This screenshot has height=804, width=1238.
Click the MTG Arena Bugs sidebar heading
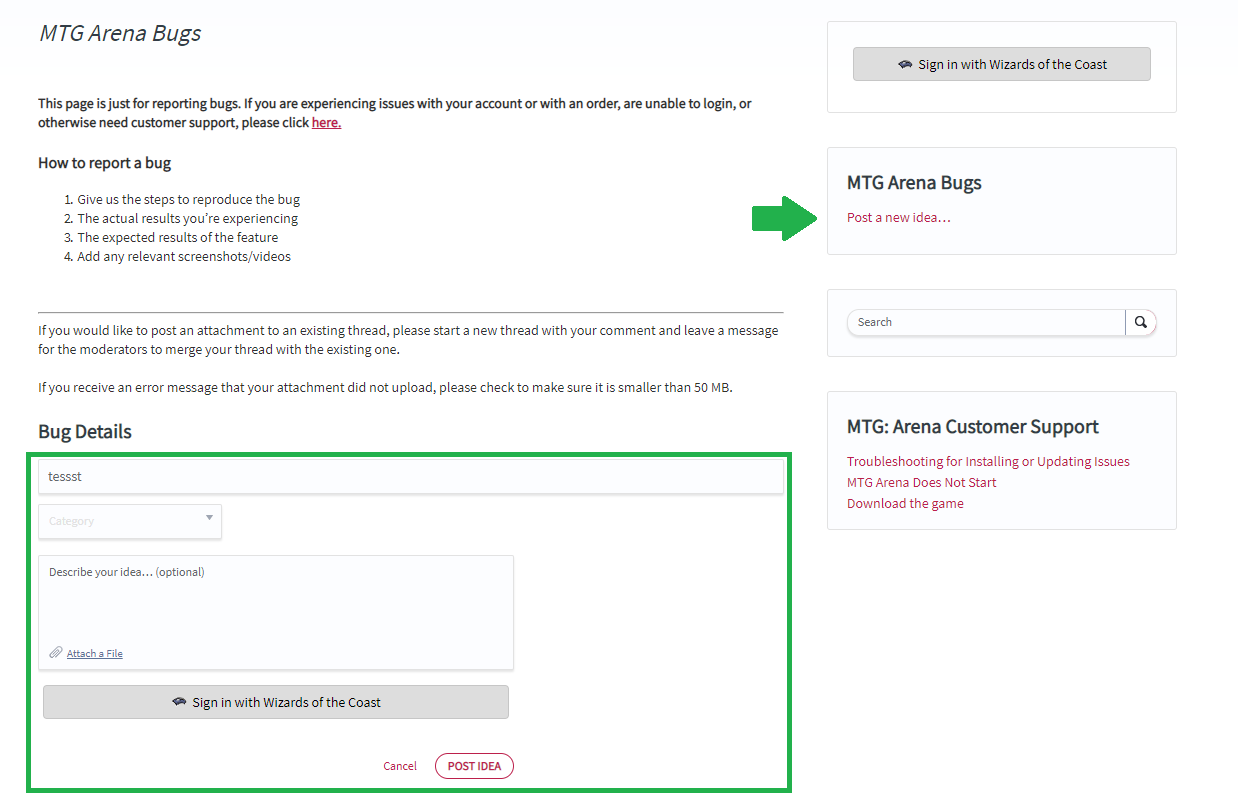click(914, 183)
